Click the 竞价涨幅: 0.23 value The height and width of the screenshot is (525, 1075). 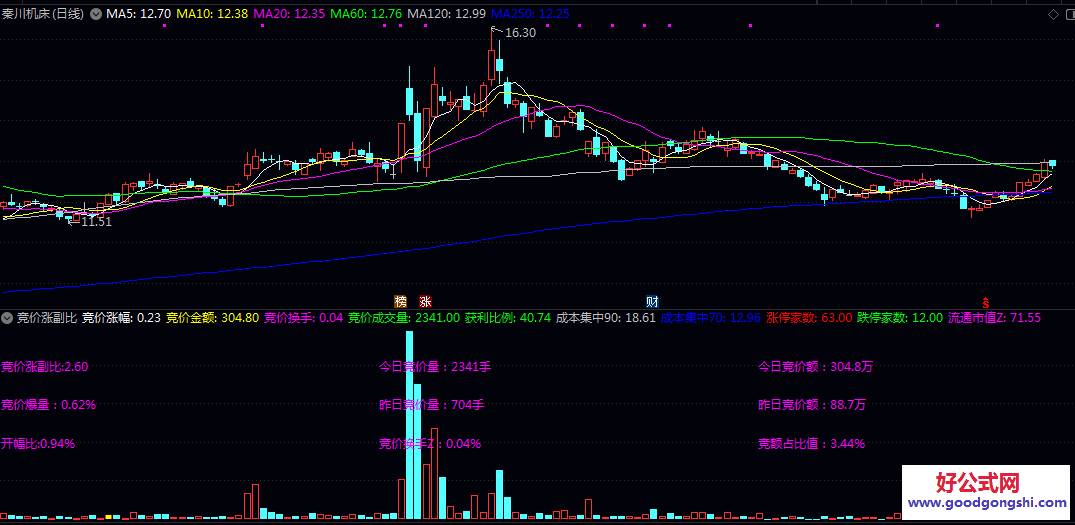point(121,317)
